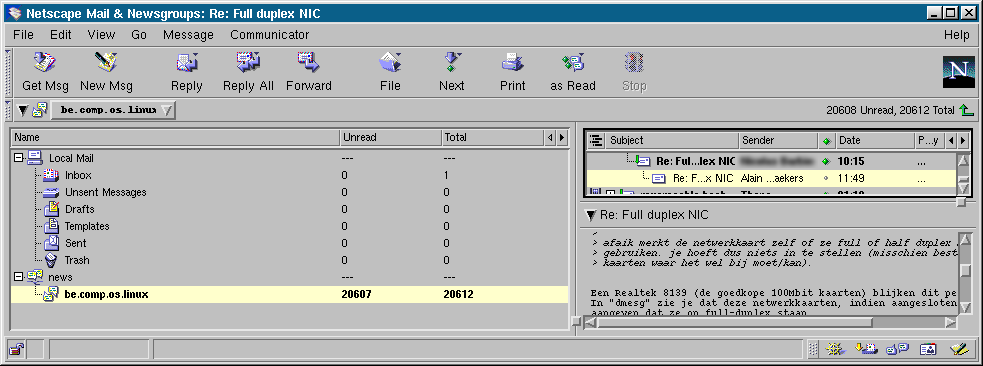Sort messages by Subject column
Screen dimensions: 983x366
tap(672, 140)
